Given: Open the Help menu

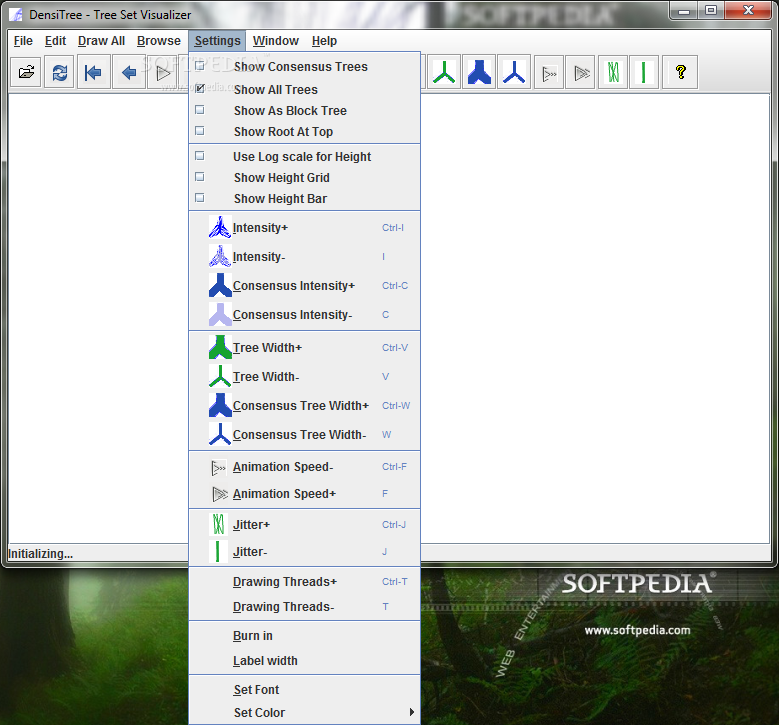Looking at the screenshot, I should (324, 41).
